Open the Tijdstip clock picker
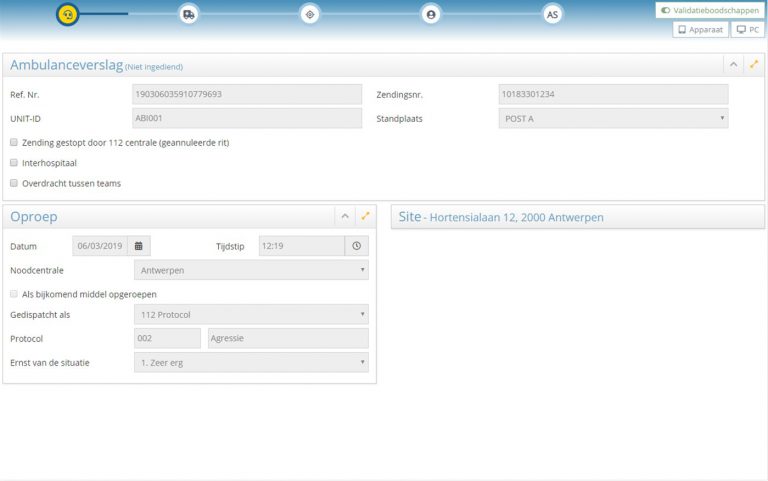The width and height of the screenshot is (768, 481). pos(357,246)
